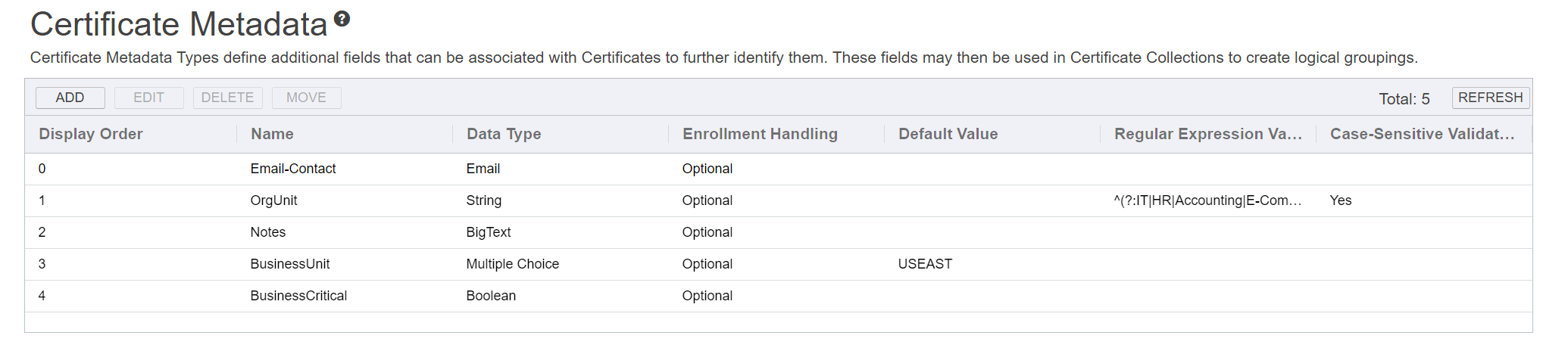Sort by Display Order column header
Viewport: 1568px width, 351px height.
[x=91, y=134]
